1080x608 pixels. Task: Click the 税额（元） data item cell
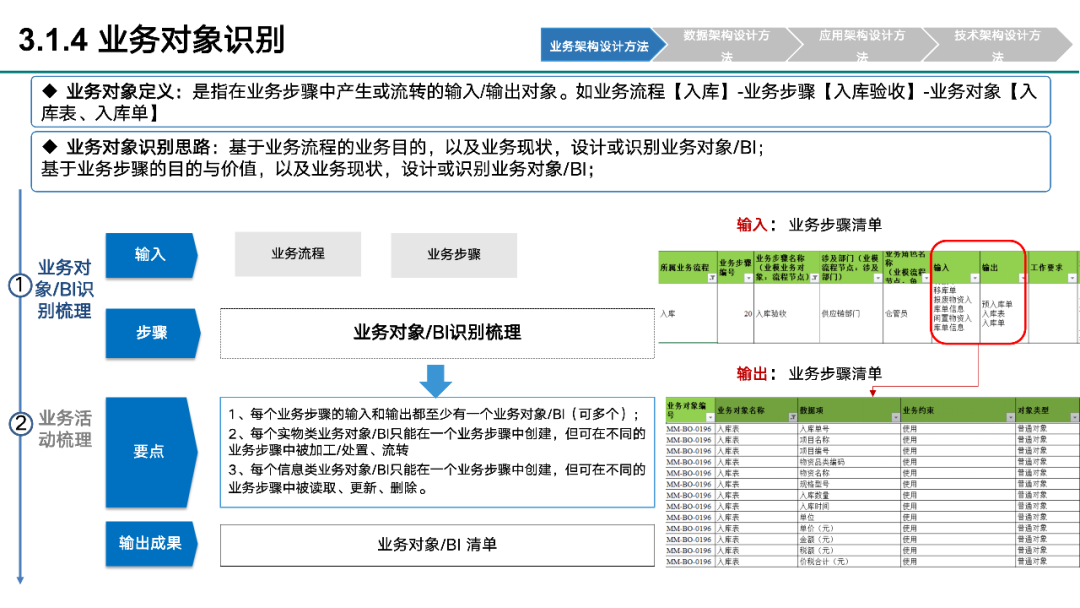849,550
